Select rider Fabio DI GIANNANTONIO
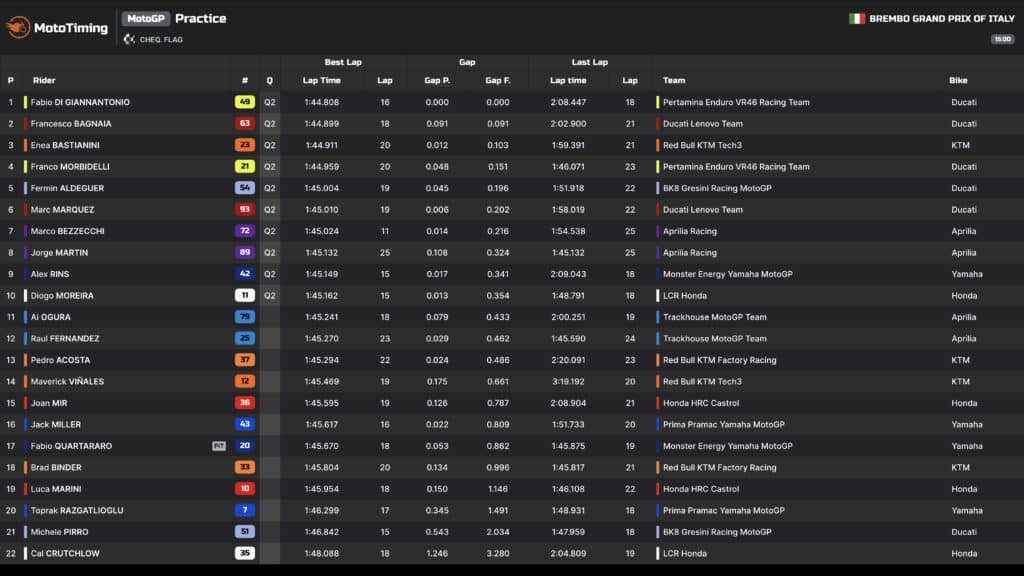1024x576 pixels. 80,103
